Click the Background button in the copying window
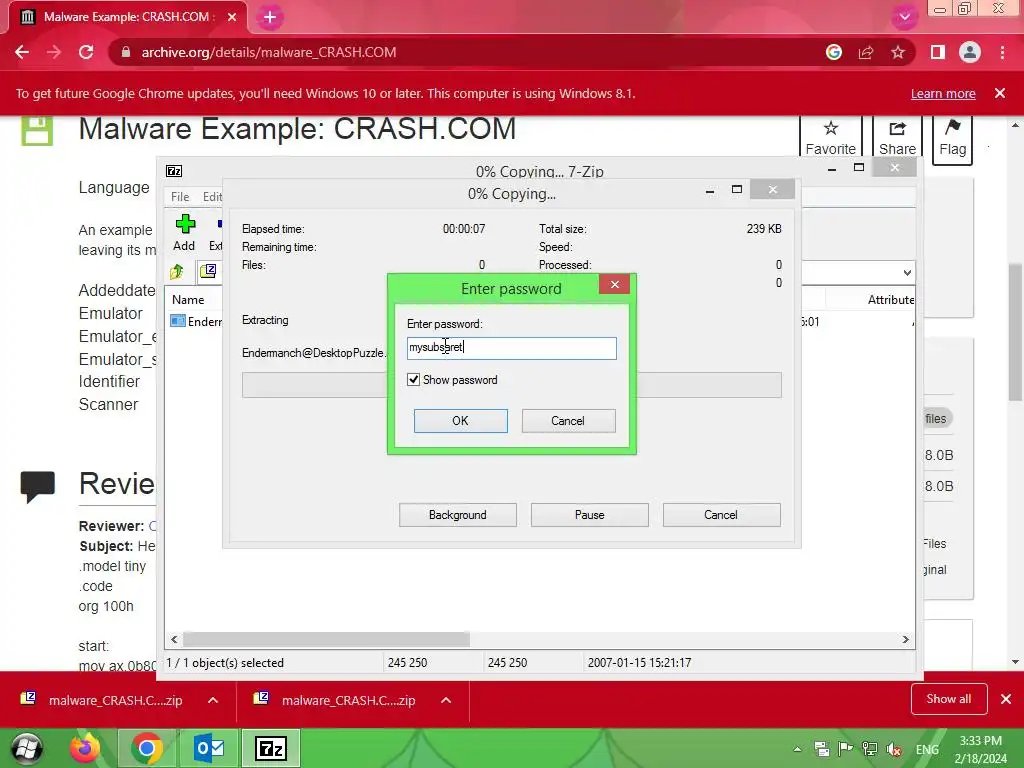This screenshot has height=768, width=1024. pos(458,515)
